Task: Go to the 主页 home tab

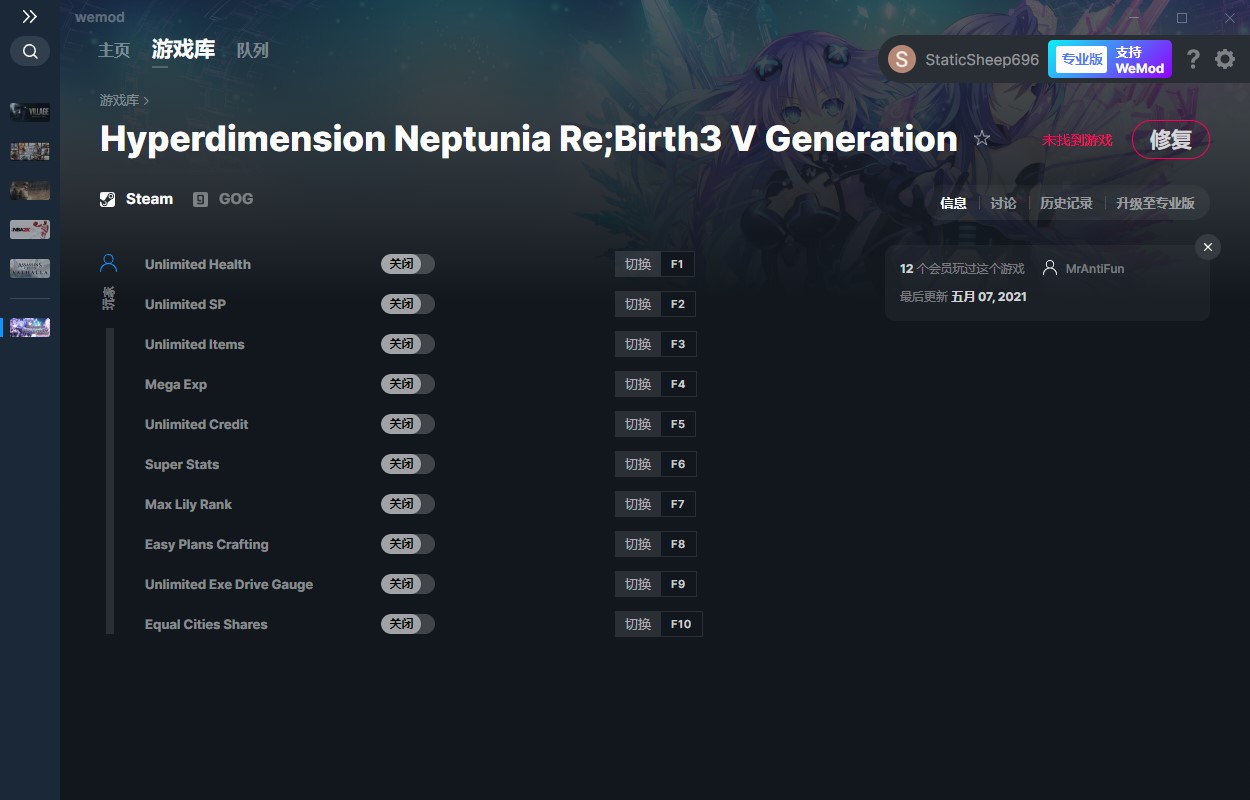Action: 114,50
